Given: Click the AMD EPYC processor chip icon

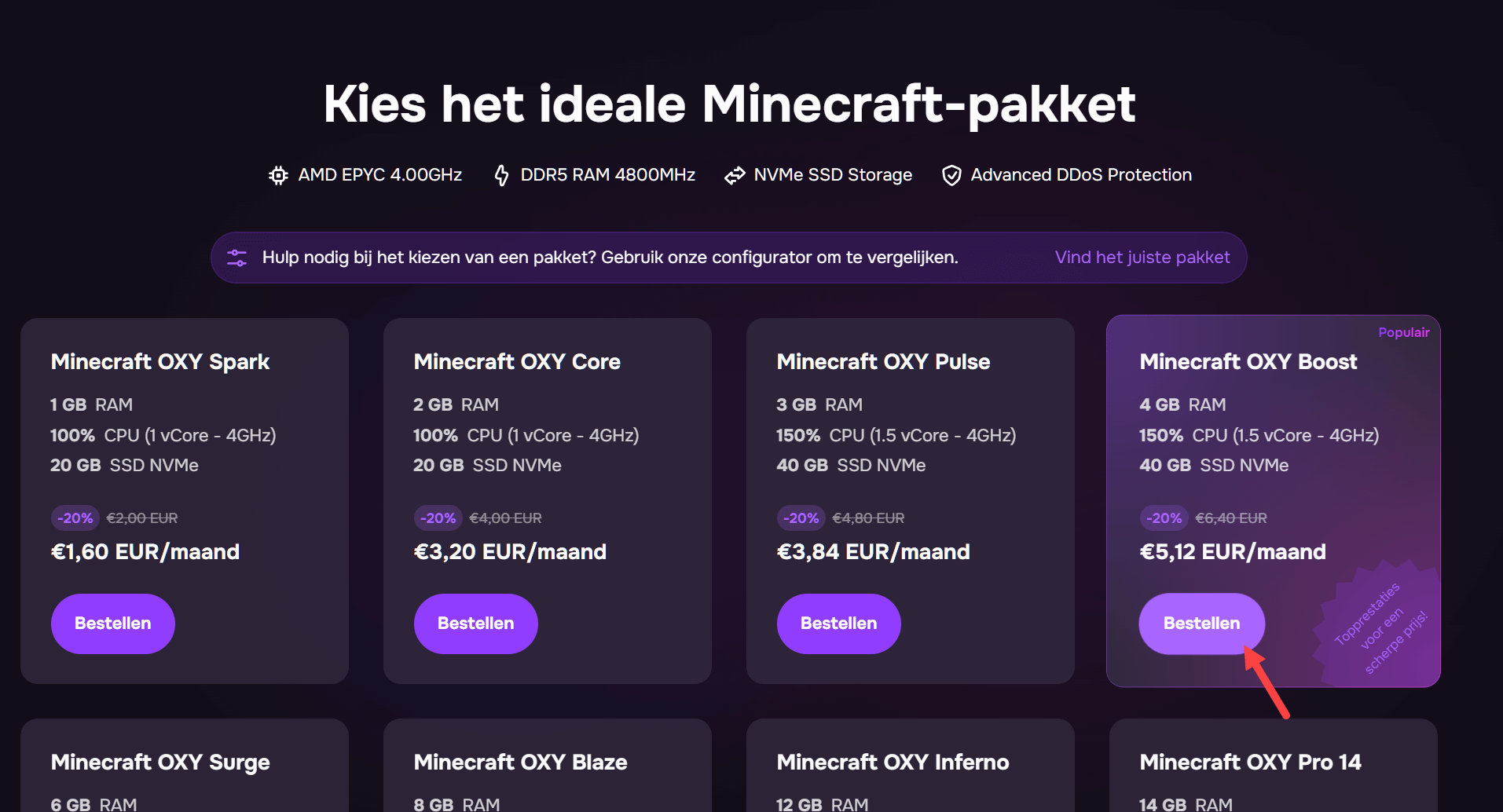Looking at the screenshot, I should tap(277, 175).
